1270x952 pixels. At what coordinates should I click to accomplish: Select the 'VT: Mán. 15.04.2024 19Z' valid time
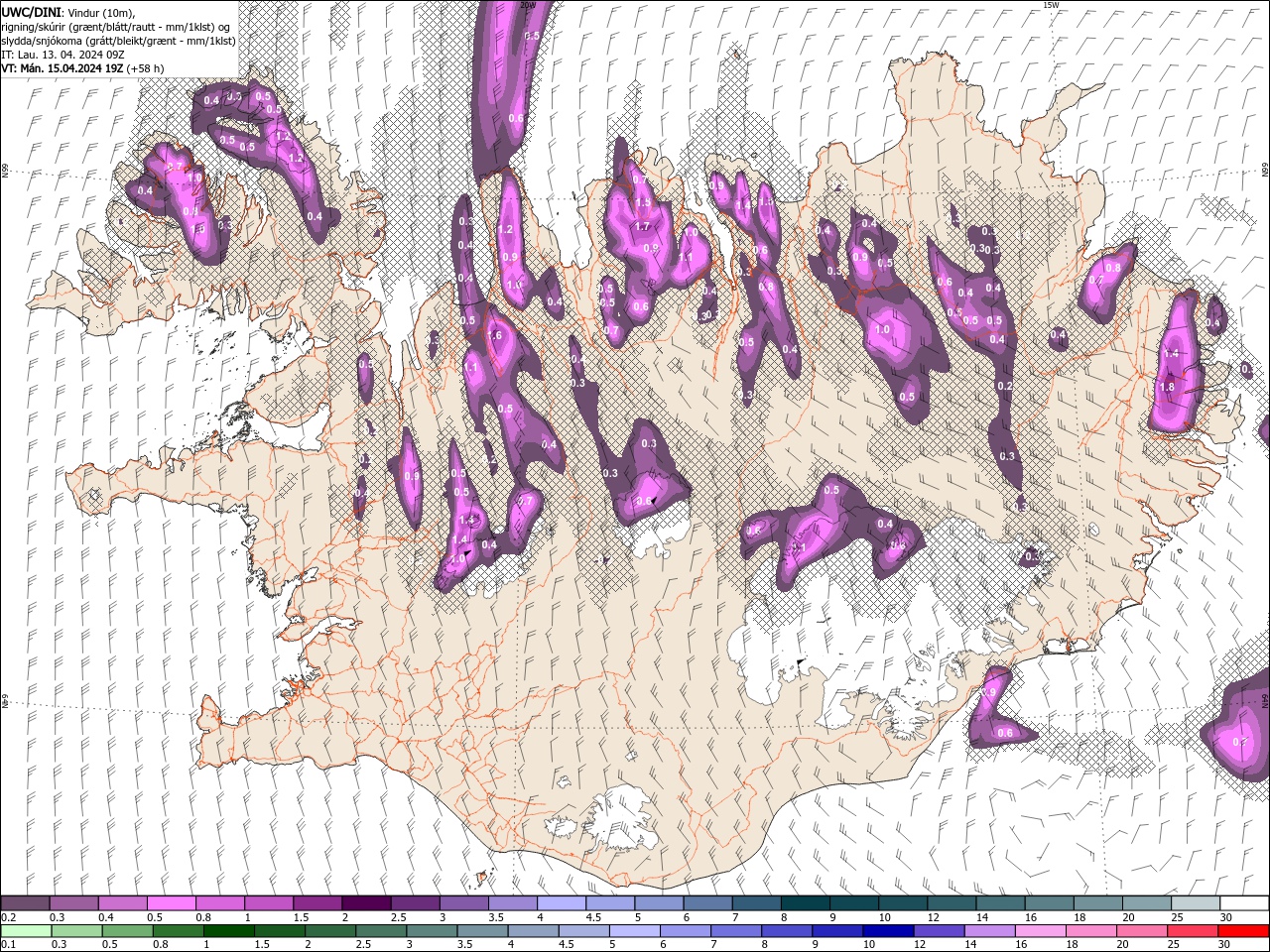[63, 68]
